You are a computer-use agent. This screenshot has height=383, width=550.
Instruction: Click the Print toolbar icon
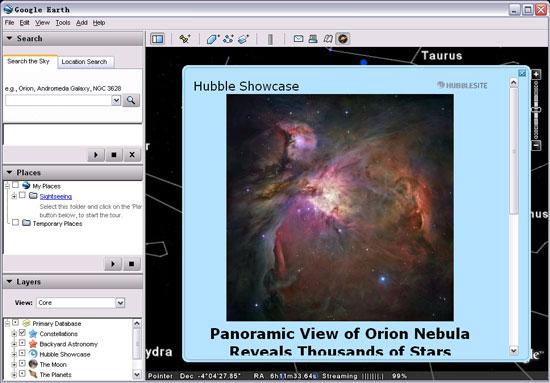click(313, 39)
